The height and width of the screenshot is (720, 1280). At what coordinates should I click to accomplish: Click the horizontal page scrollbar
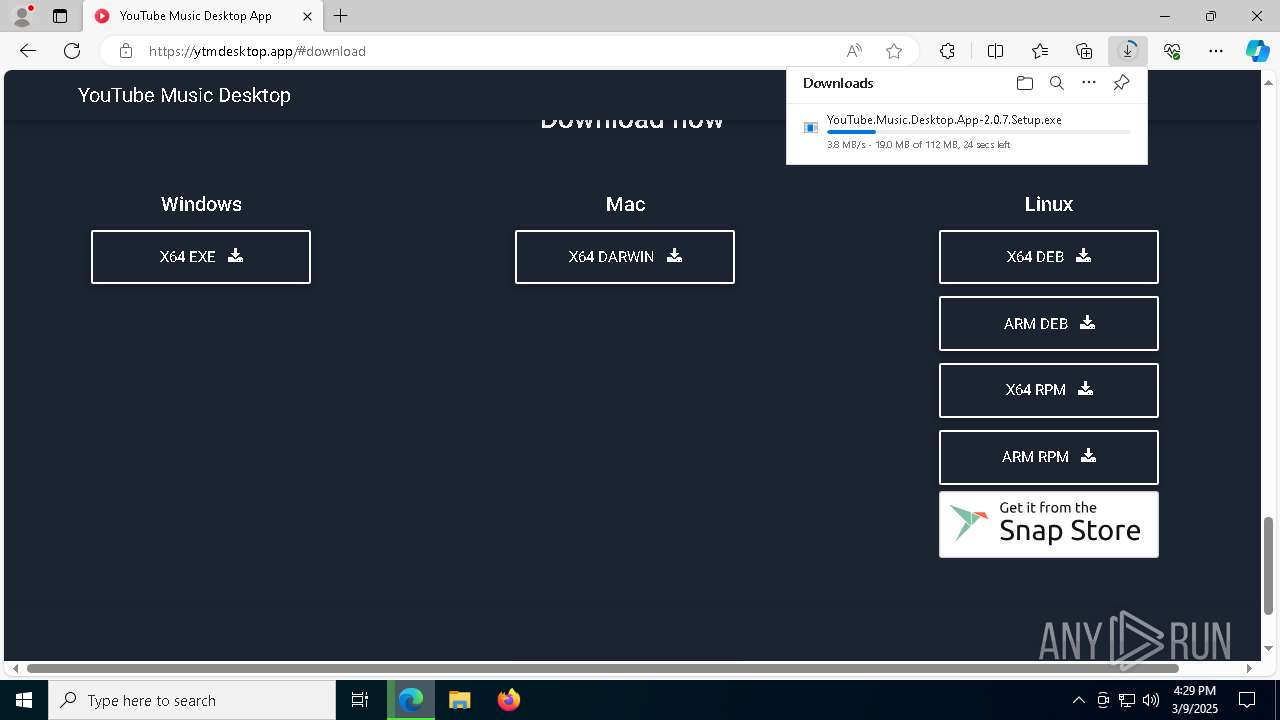tap(603, 668)
